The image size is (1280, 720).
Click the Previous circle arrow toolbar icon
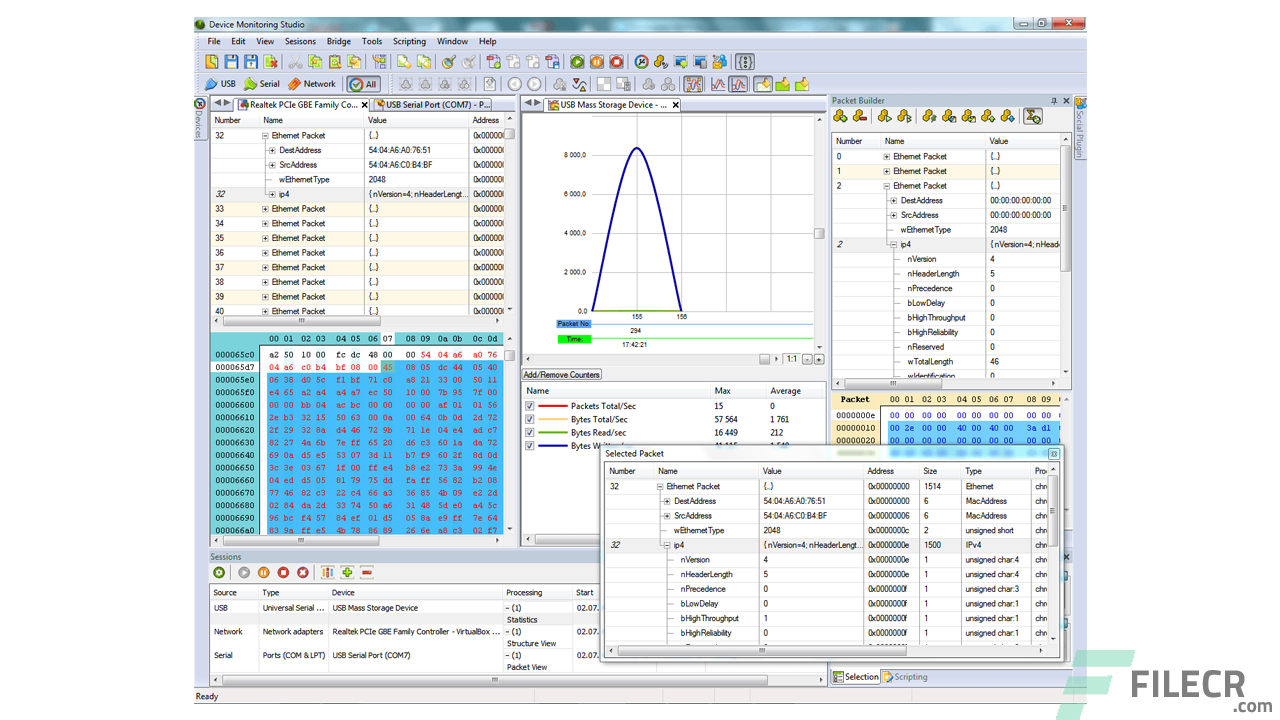point(514,84)
